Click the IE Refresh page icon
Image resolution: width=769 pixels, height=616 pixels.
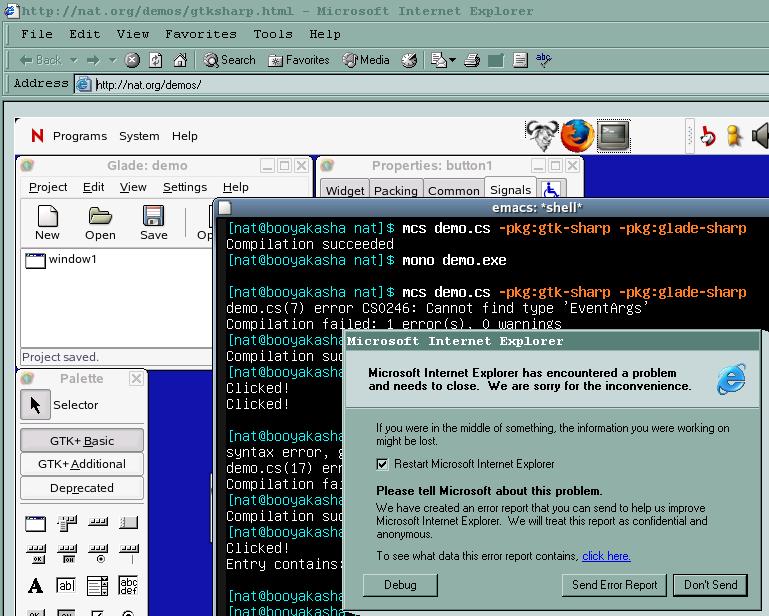point(156,60)
